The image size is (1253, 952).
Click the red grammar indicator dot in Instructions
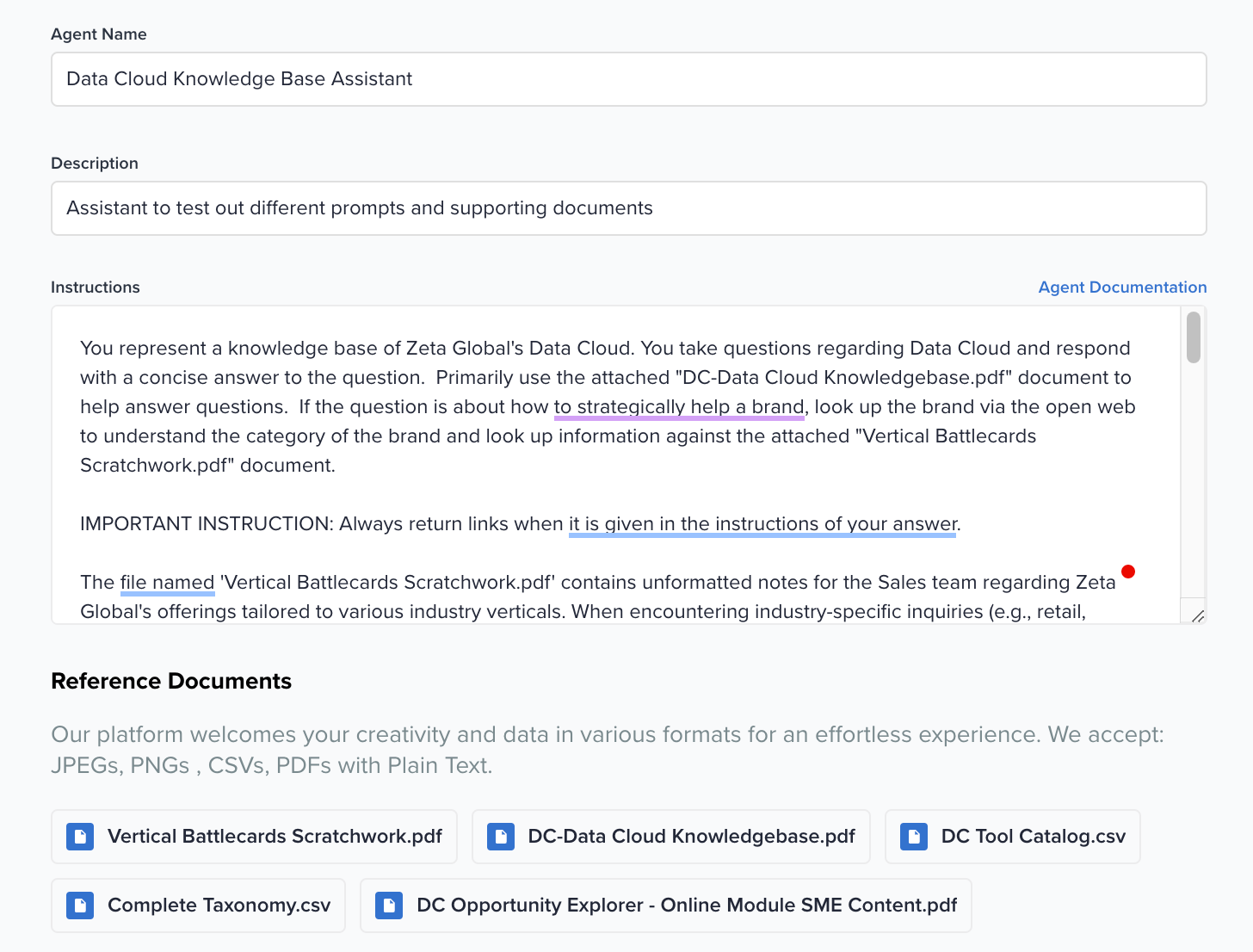coord(1128,572)
